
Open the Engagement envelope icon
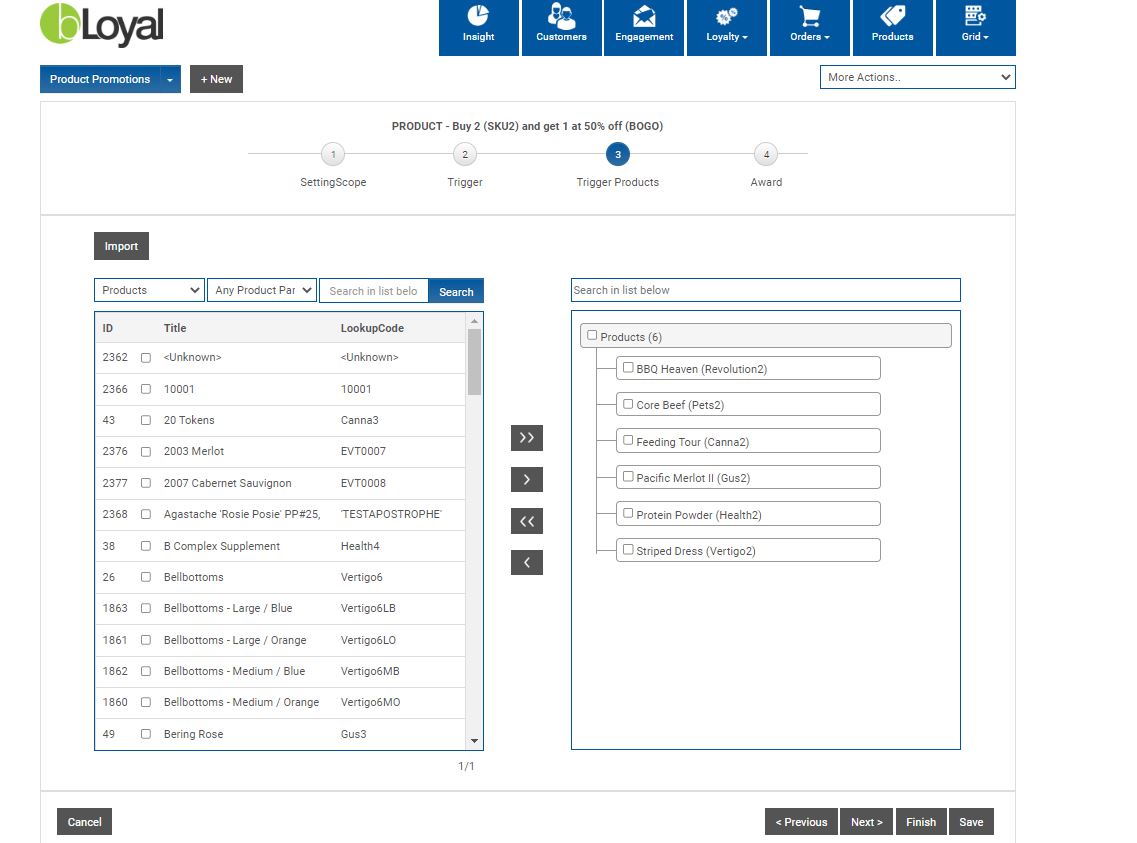644,17
